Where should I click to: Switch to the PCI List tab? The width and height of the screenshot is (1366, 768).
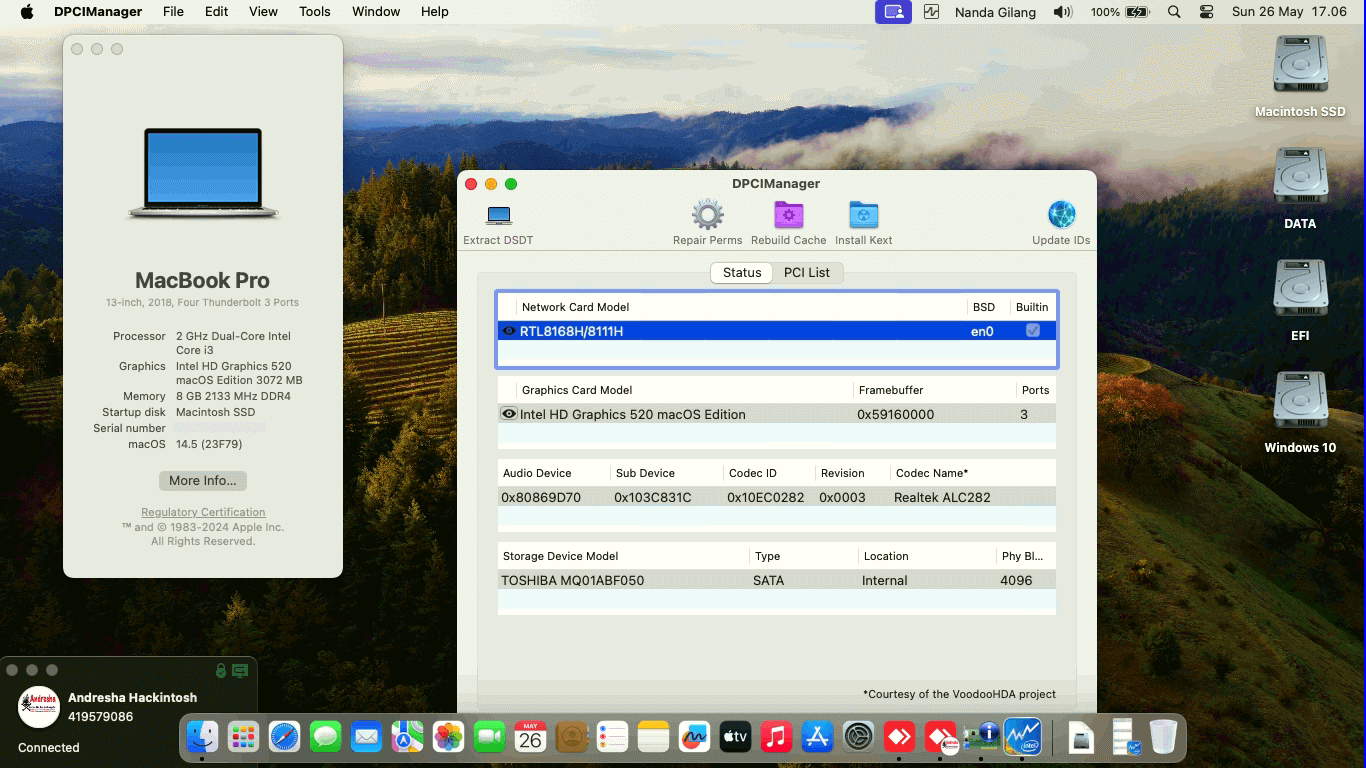click(x=807, y=272)
